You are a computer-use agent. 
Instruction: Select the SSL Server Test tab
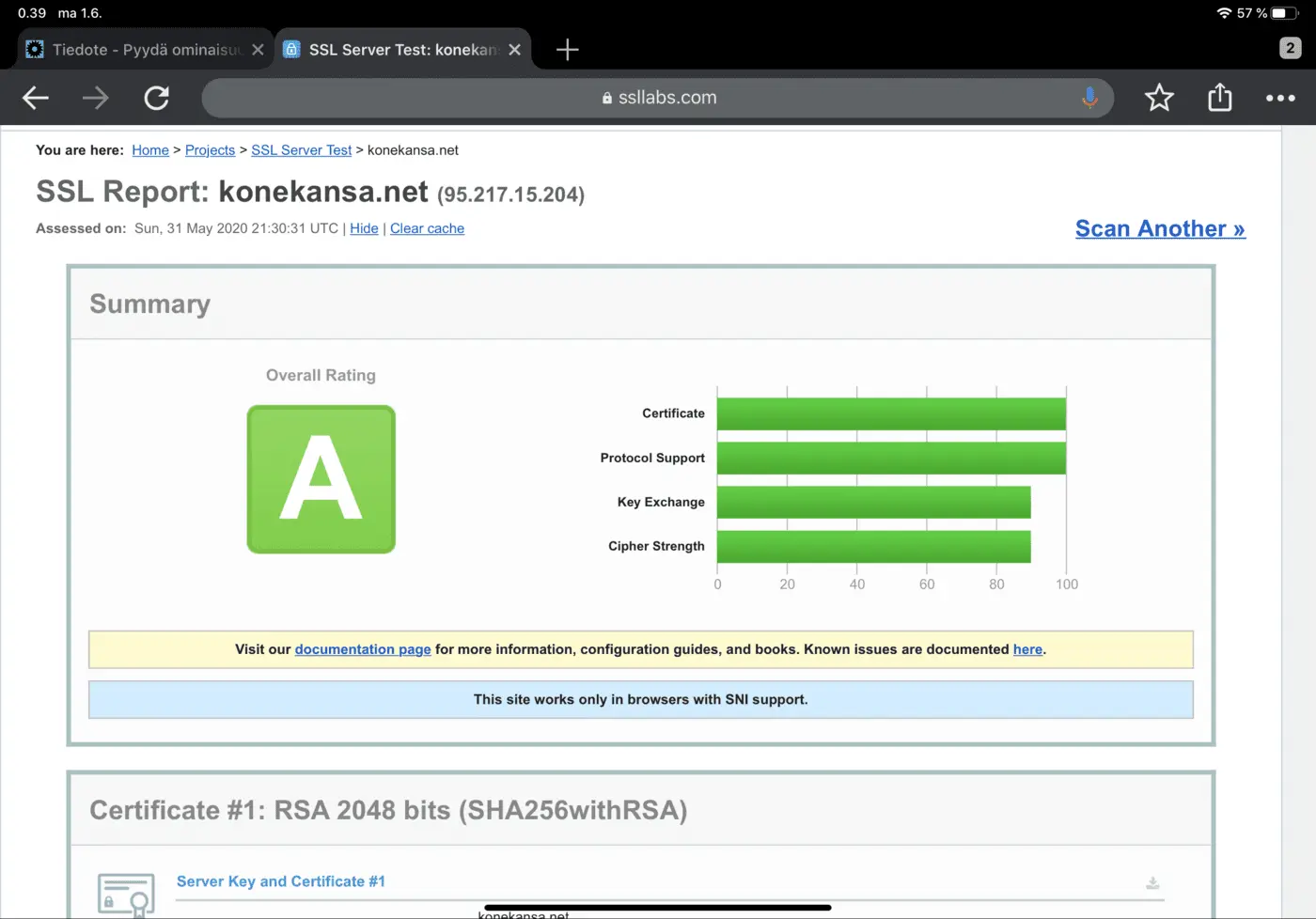tap(402, 50)
